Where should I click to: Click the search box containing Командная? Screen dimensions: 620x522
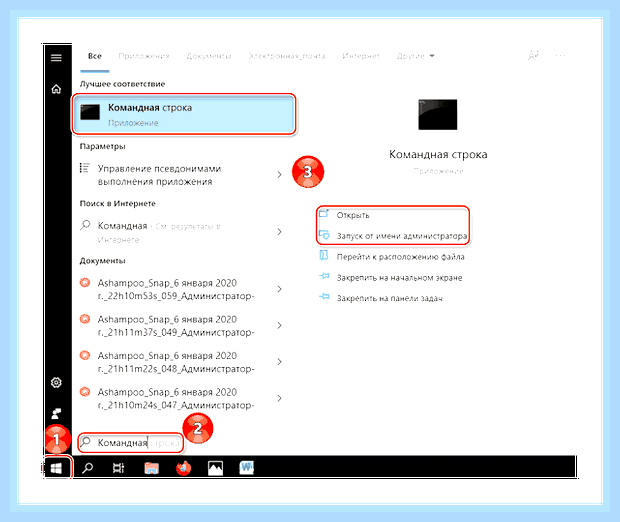[x=130, y=443]
